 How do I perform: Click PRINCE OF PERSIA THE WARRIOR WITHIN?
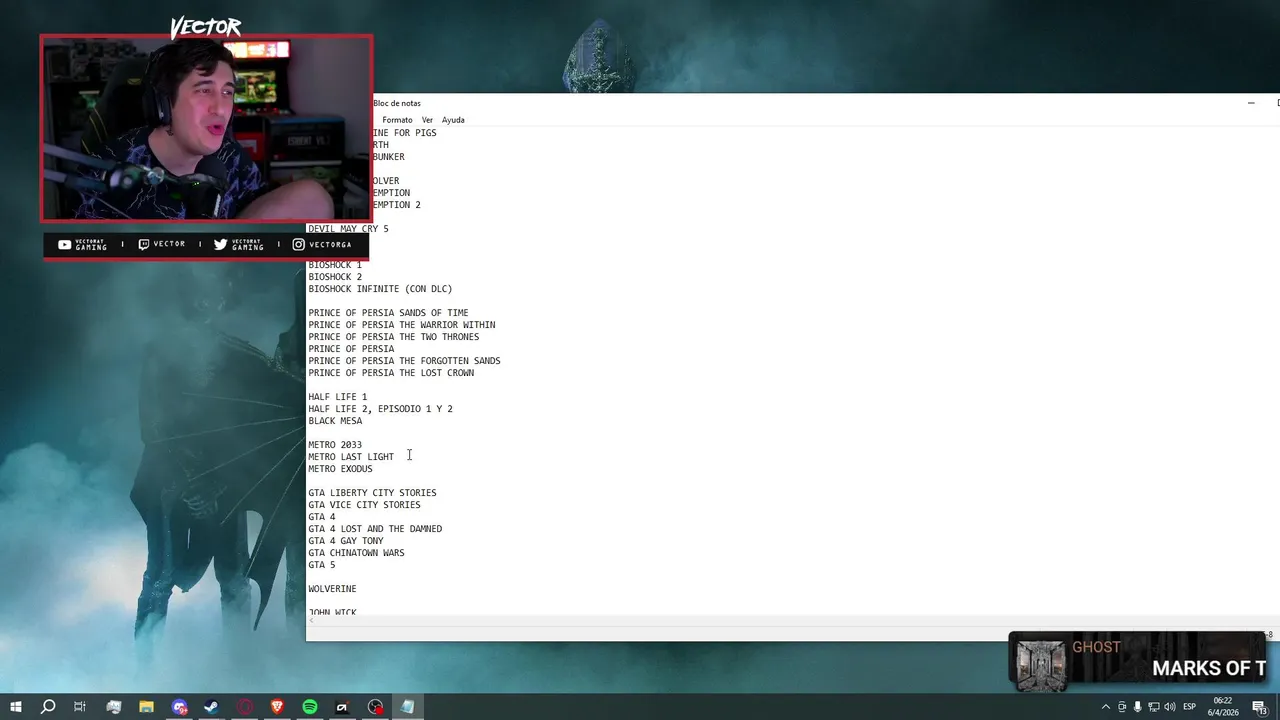tap(401, 325)
